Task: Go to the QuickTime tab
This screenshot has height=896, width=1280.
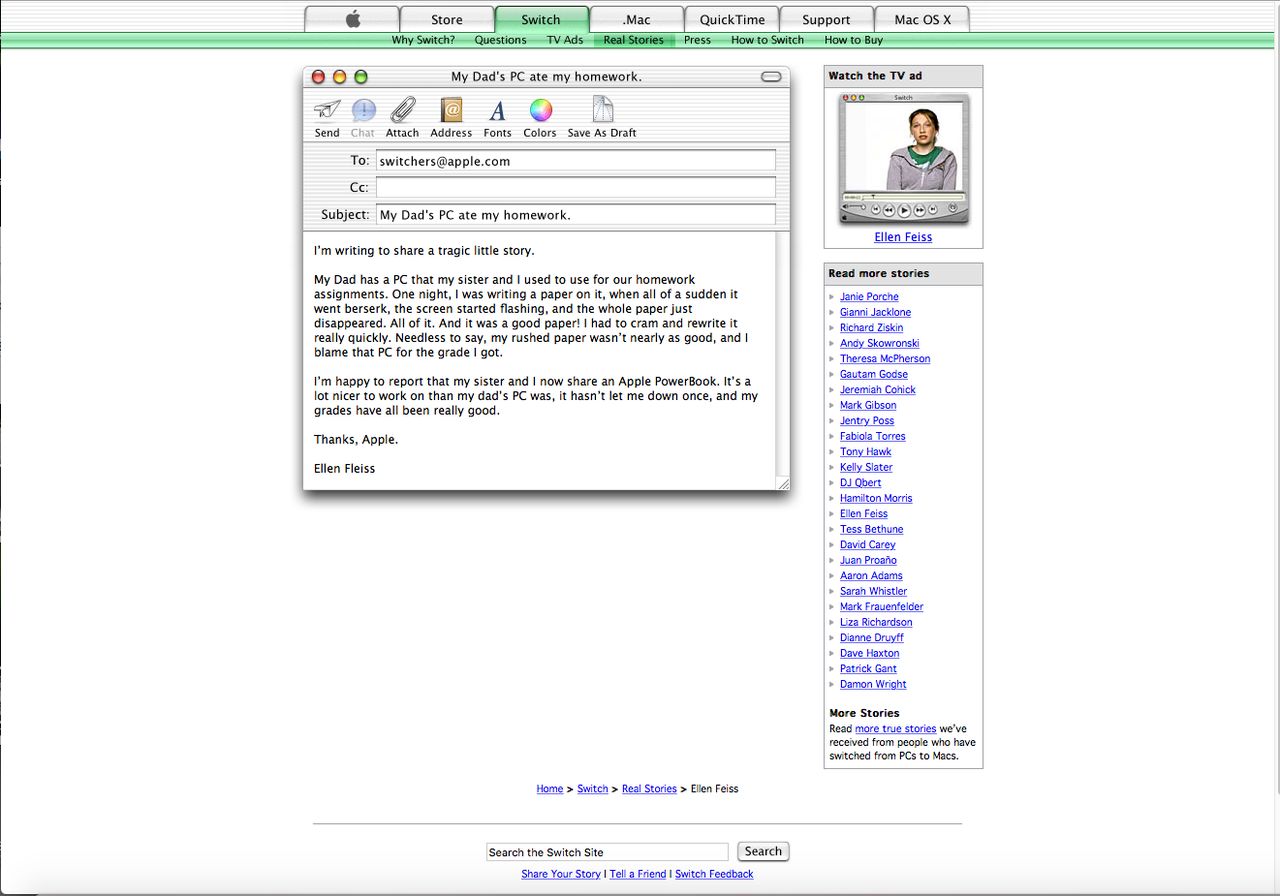Action: [732, 19]
